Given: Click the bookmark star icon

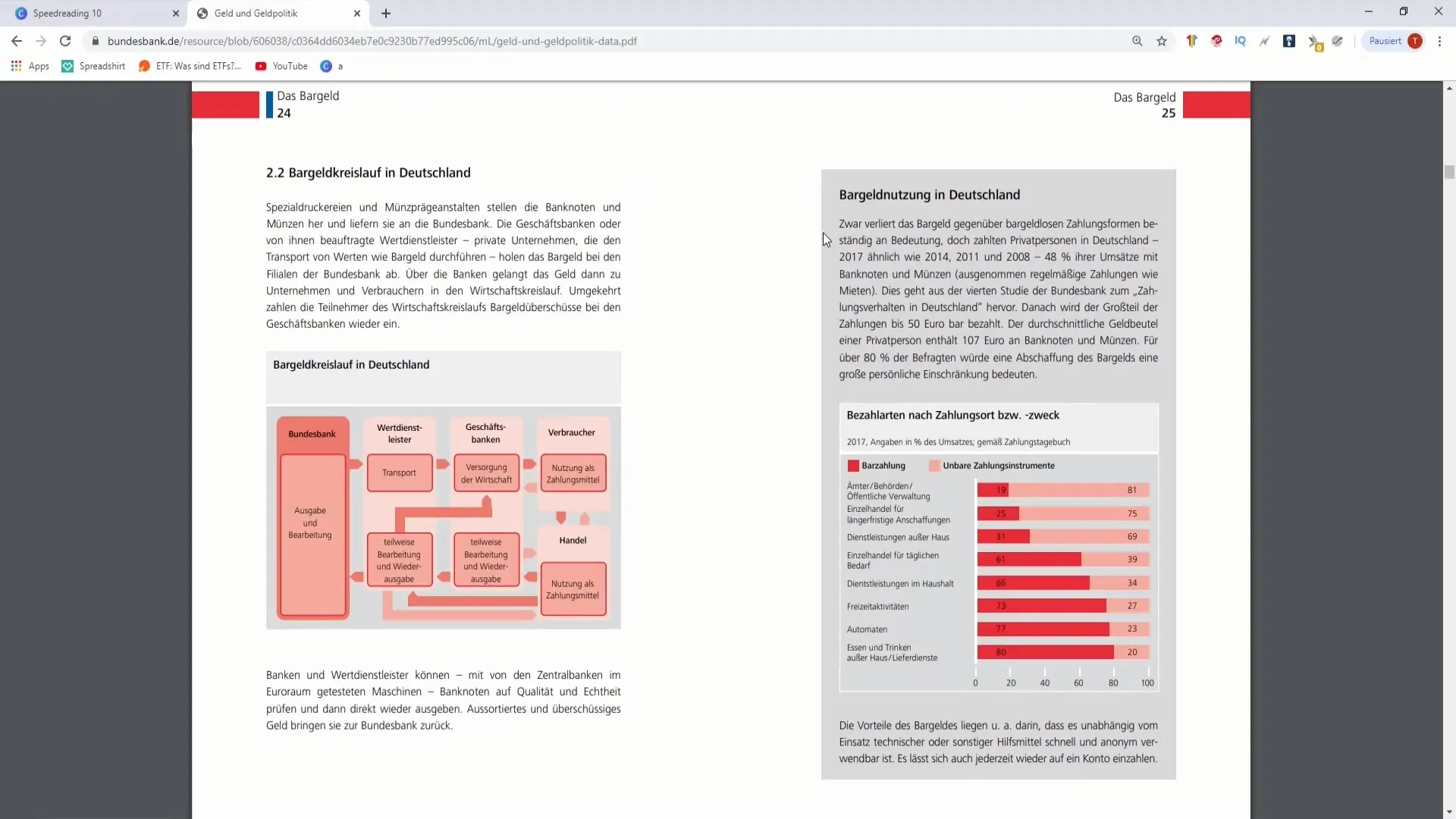Looking at the screenshot, I should pos(1162,41).
